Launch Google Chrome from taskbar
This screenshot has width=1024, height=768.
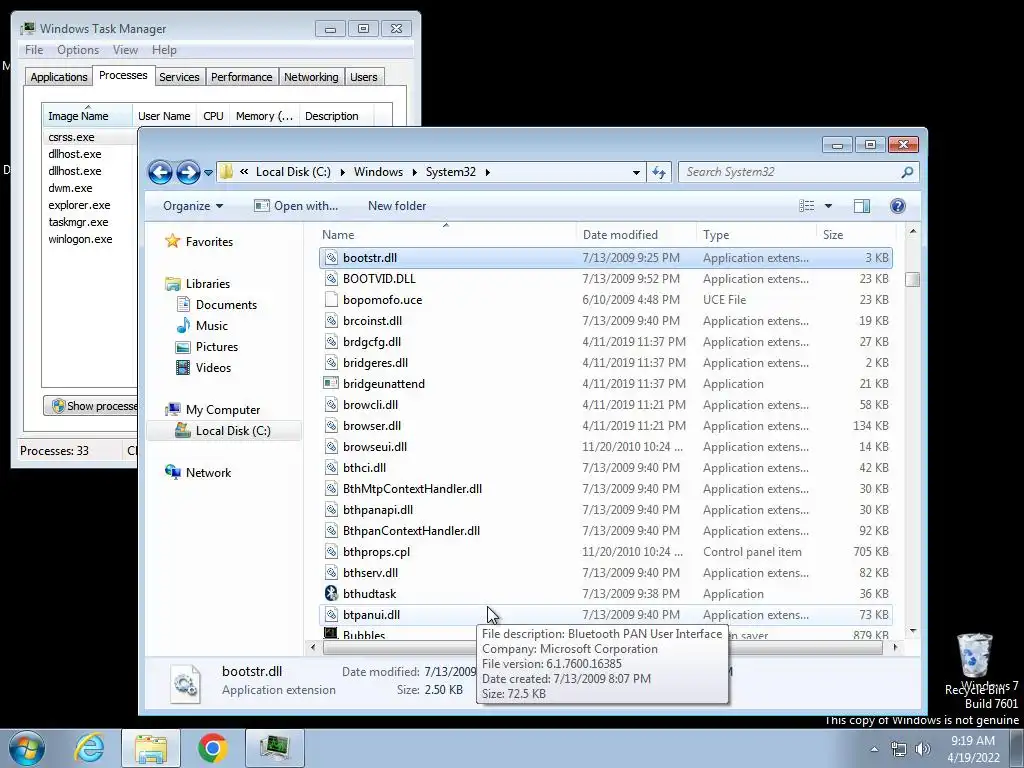(212, 748)
